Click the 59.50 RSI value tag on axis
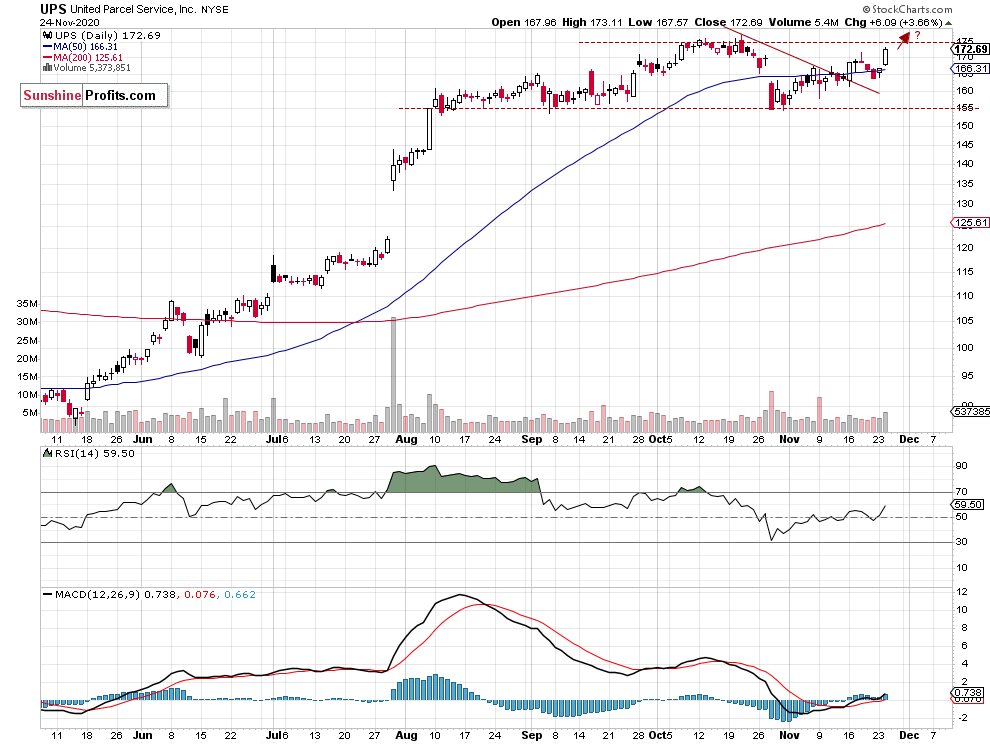This screenshot has height=744, width=990. point(968,504)
